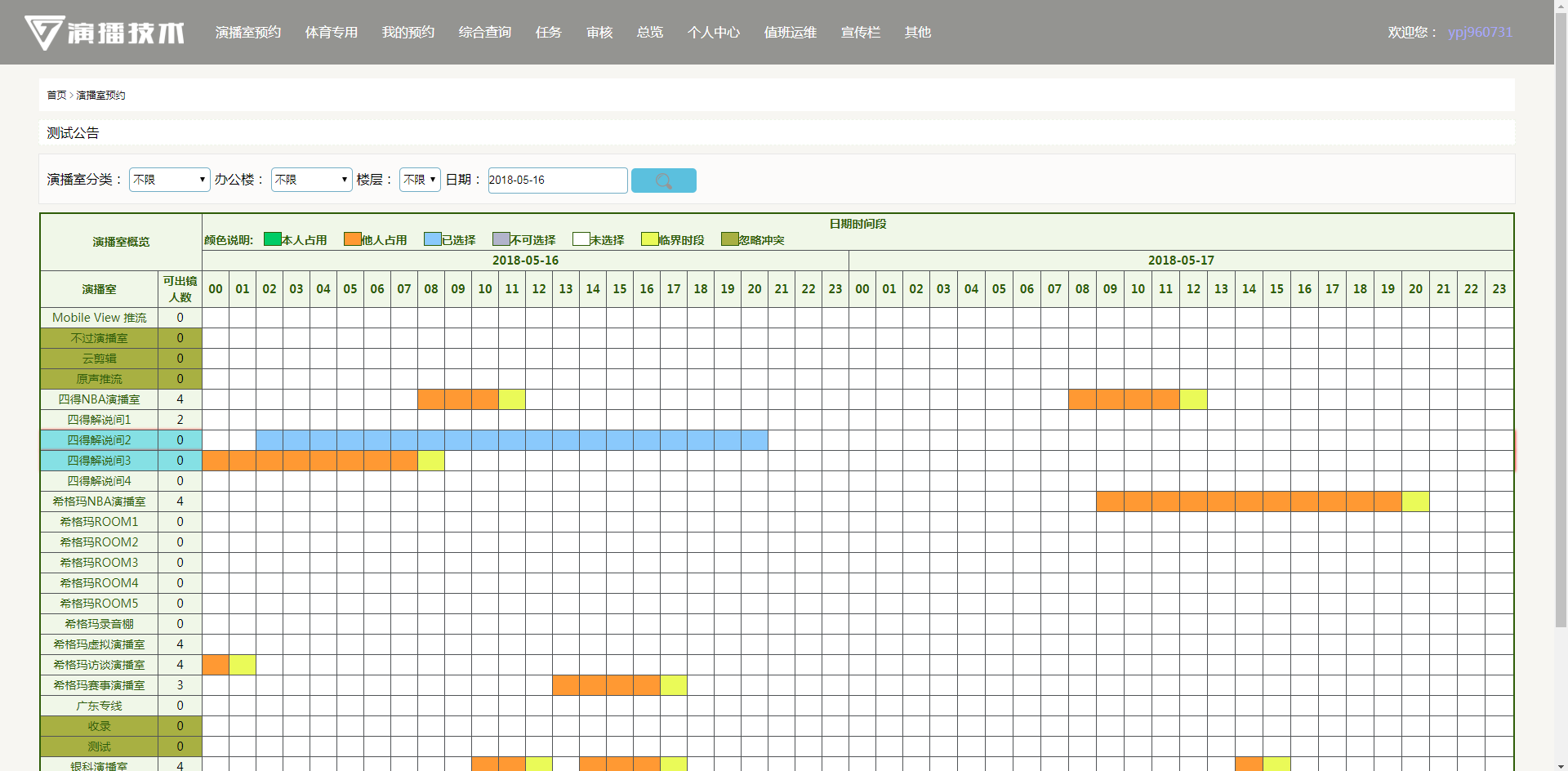Screen dimensions: 1568x771
Task: Click the green 本人占用 legend swatch
Action: (272, 239)
